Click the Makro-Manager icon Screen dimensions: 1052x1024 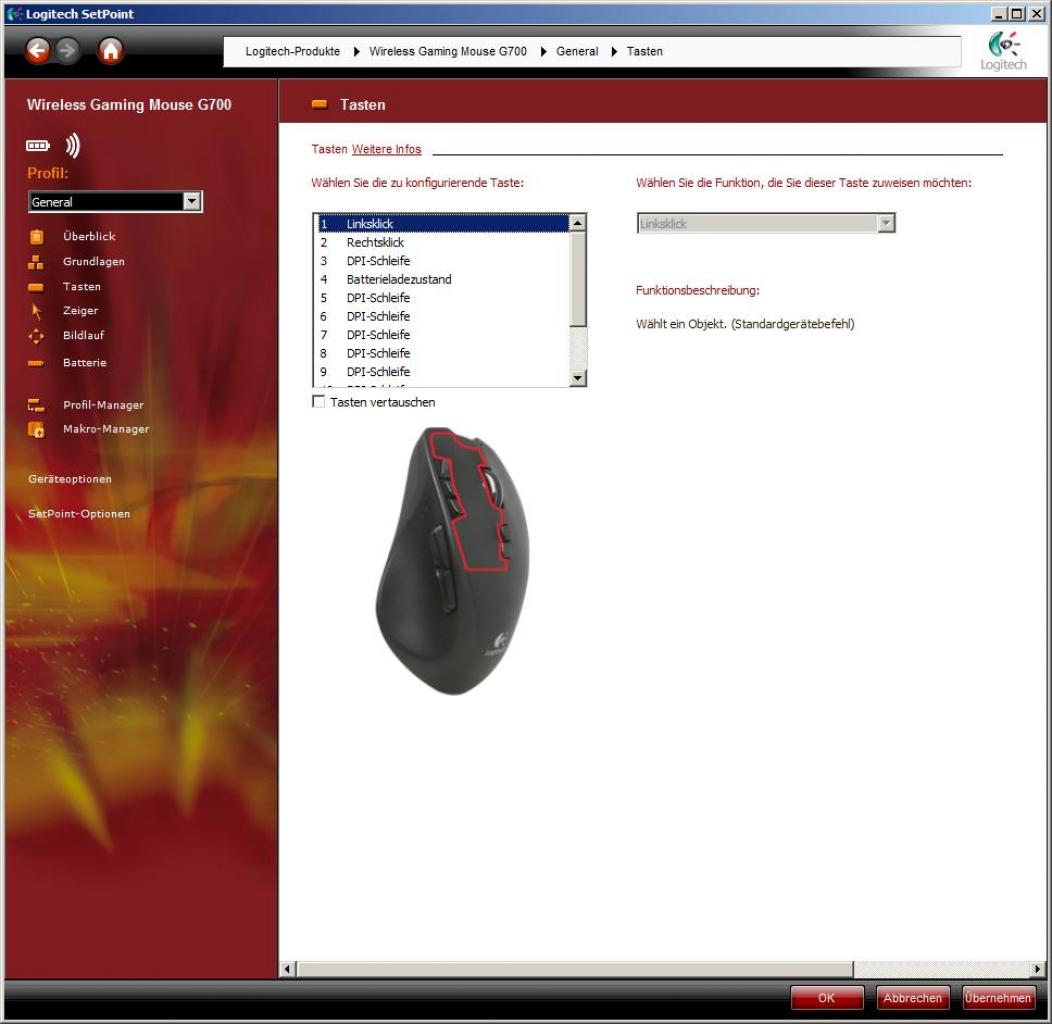[x=36, y=429]
